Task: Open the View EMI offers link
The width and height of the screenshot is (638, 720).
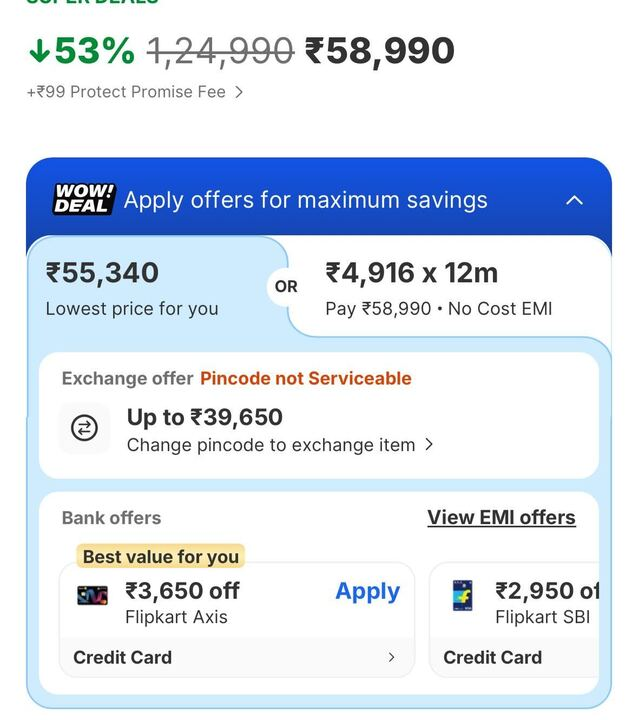Action: pyautogui.click(x=501, y=517)
